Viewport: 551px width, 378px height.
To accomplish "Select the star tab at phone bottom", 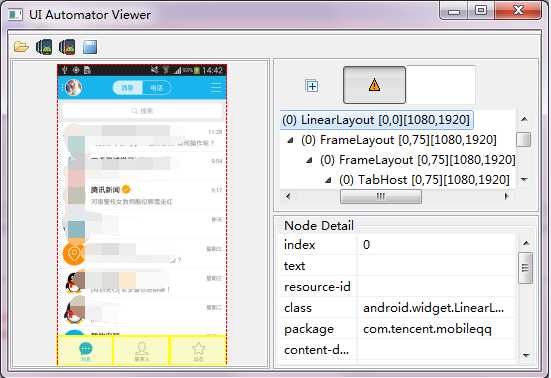I will pos(198,352).
